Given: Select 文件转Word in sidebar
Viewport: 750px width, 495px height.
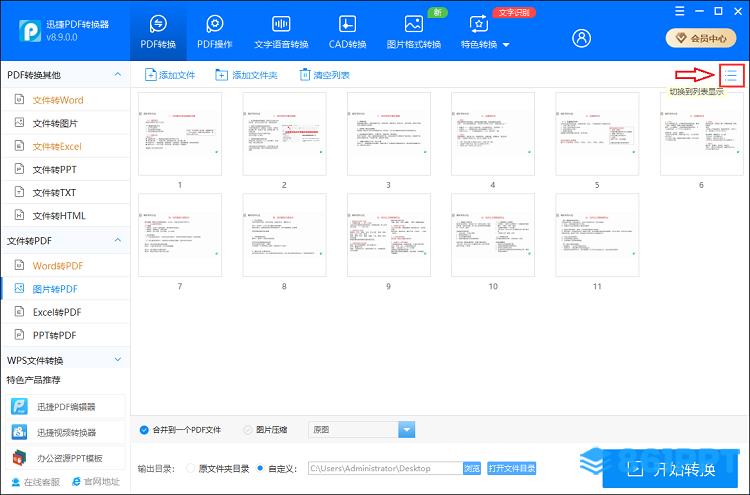Looking at the screenshot, I should [66, 99].
